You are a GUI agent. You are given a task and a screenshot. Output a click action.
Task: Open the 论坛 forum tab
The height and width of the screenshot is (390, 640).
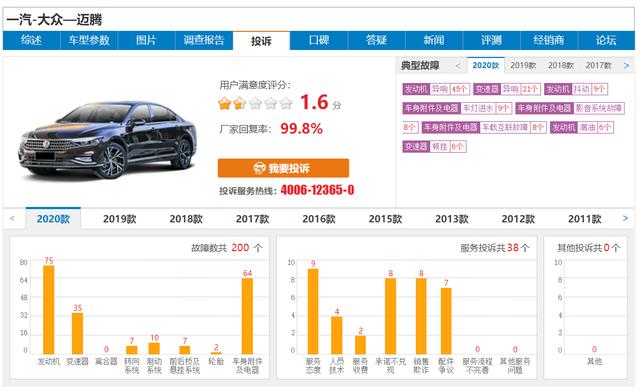pyautogui.click(x=606, y=40)
